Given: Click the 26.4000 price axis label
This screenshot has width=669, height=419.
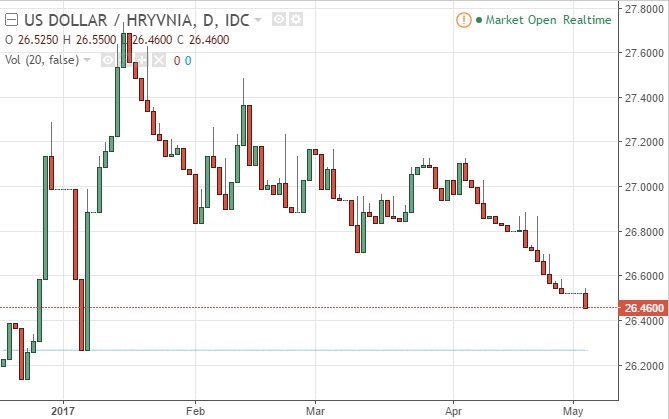Looking at the screenshot, I should click(x=644, y=321).
